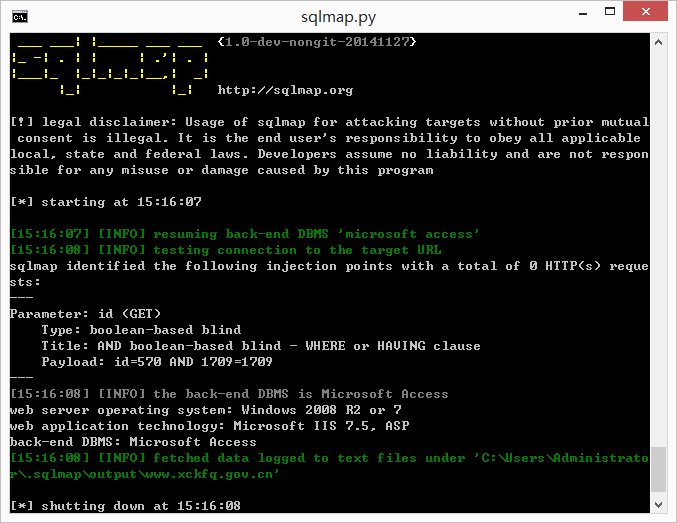677x523 pixels.
Task: Click version string 1.0-dev-nongit-20141127
Action: (317, 42)
